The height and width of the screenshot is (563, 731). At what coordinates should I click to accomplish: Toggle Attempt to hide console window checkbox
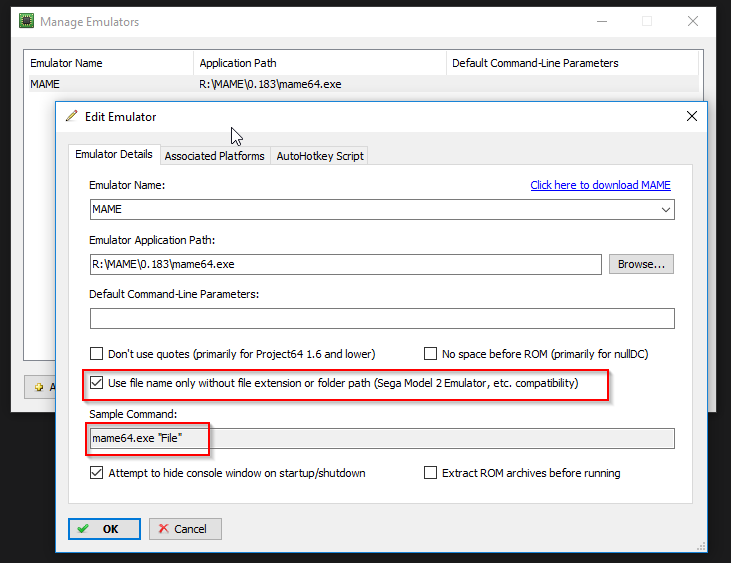pos(97,473)
